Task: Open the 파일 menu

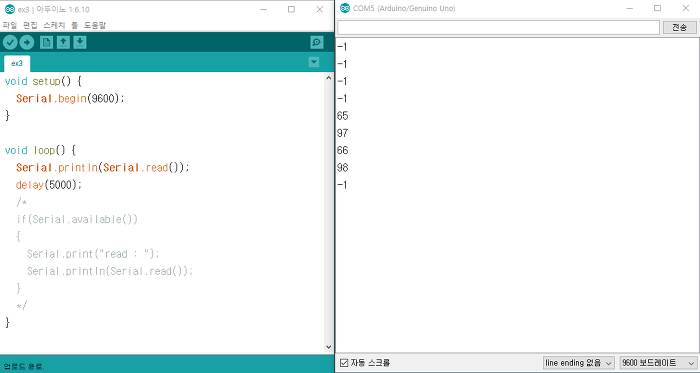Action: point(10,25)
